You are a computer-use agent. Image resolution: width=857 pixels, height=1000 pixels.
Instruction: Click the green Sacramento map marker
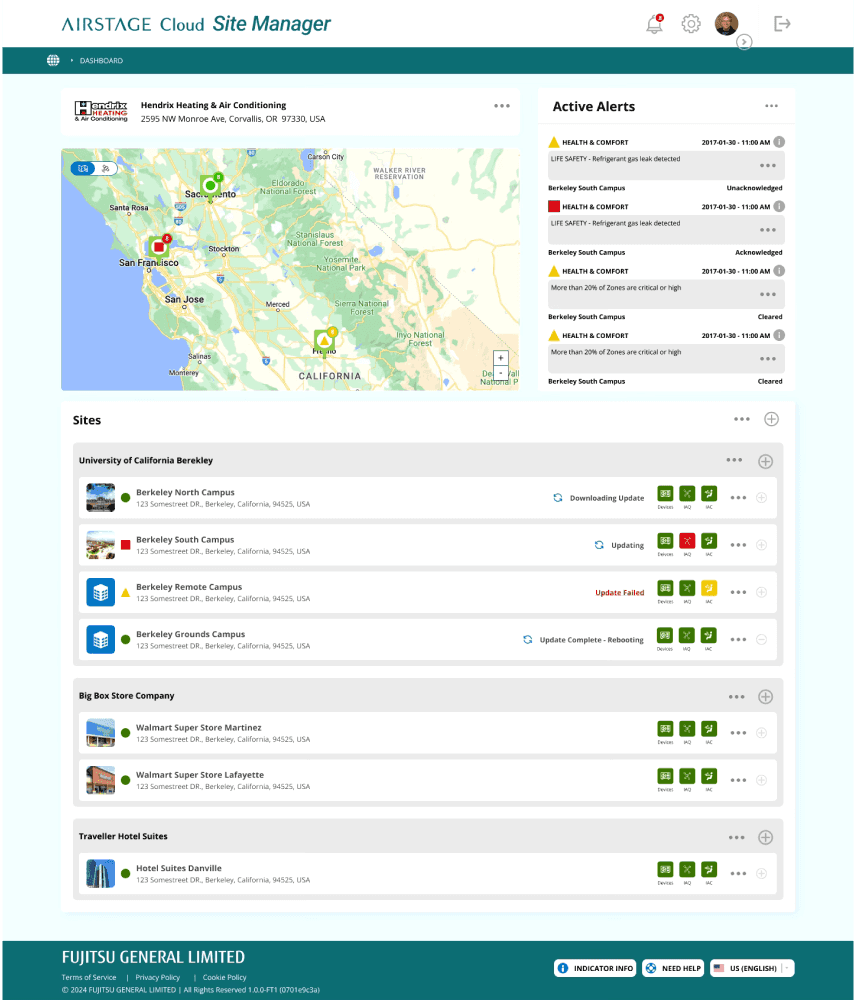pyautogui.click(x=210, y=186)
